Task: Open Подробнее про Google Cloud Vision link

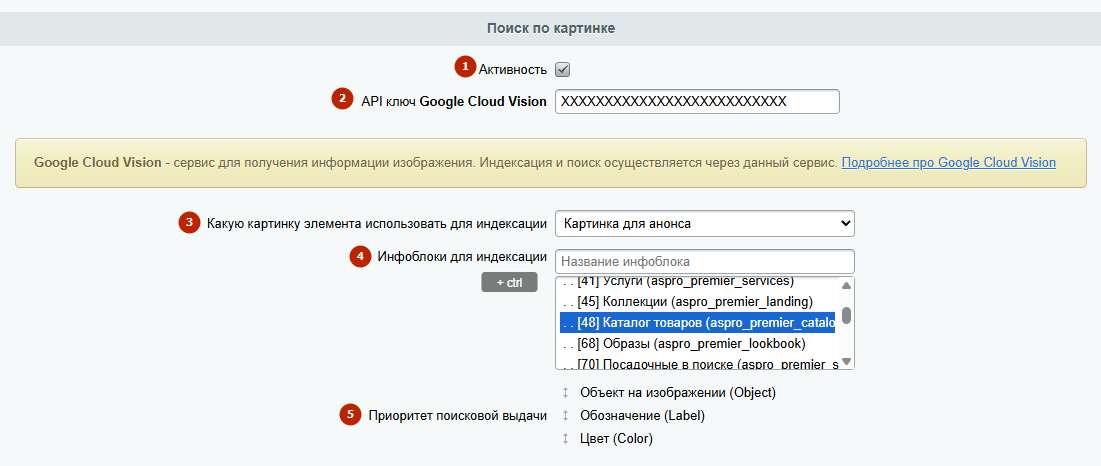Action: pos(948,162)
